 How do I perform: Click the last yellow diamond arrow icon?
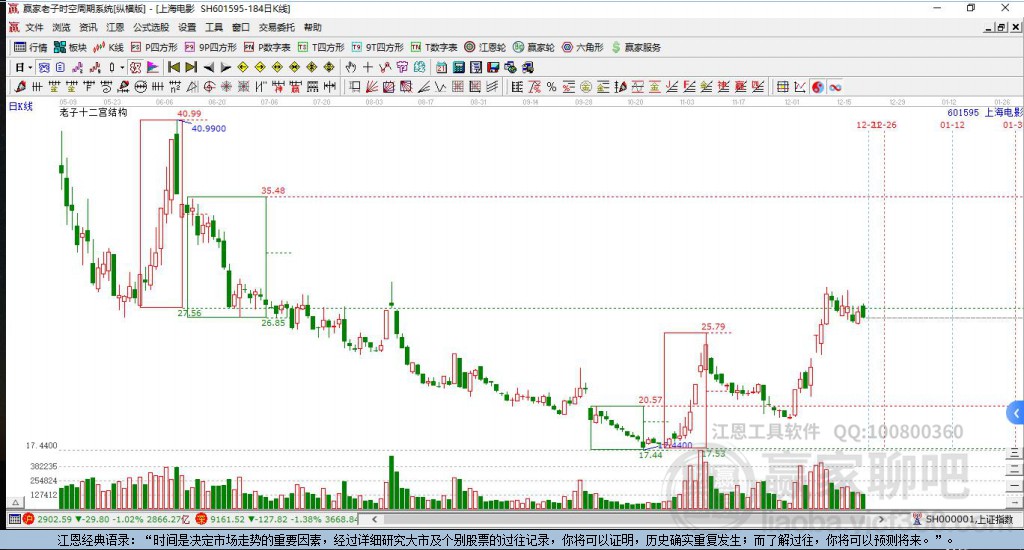click(328, 67)
